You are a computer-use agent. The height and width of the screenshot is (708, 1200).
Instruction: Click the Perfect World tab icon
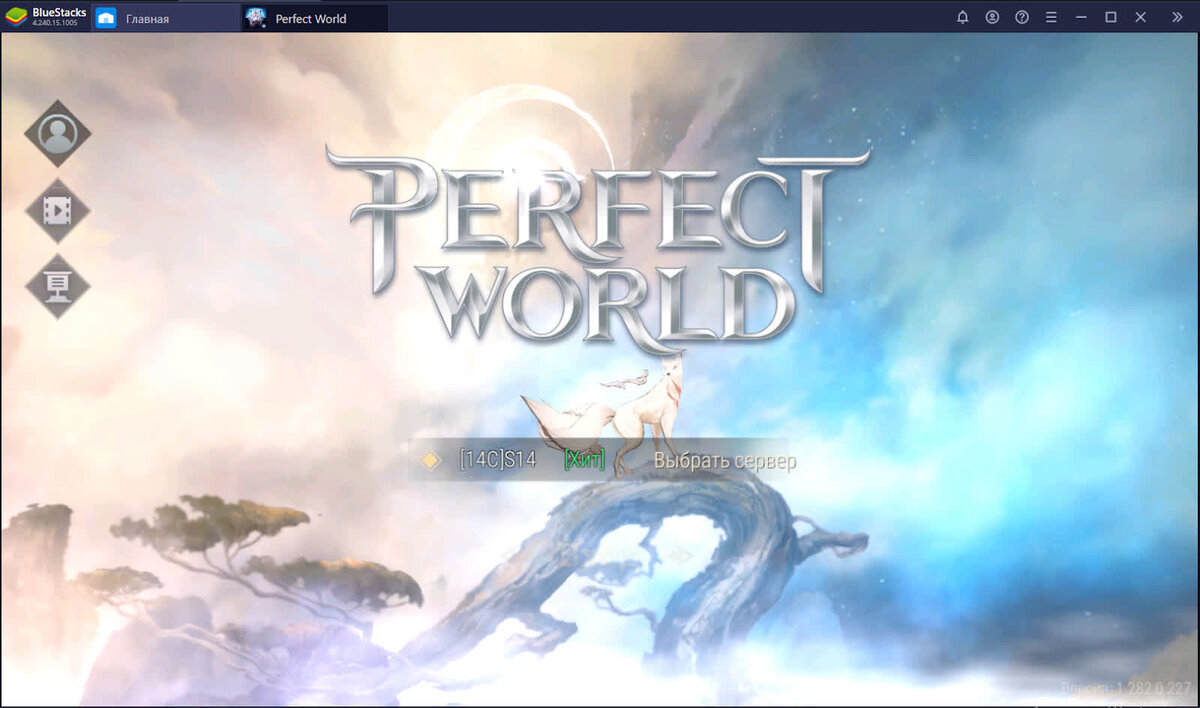click(x=256, y=18)
